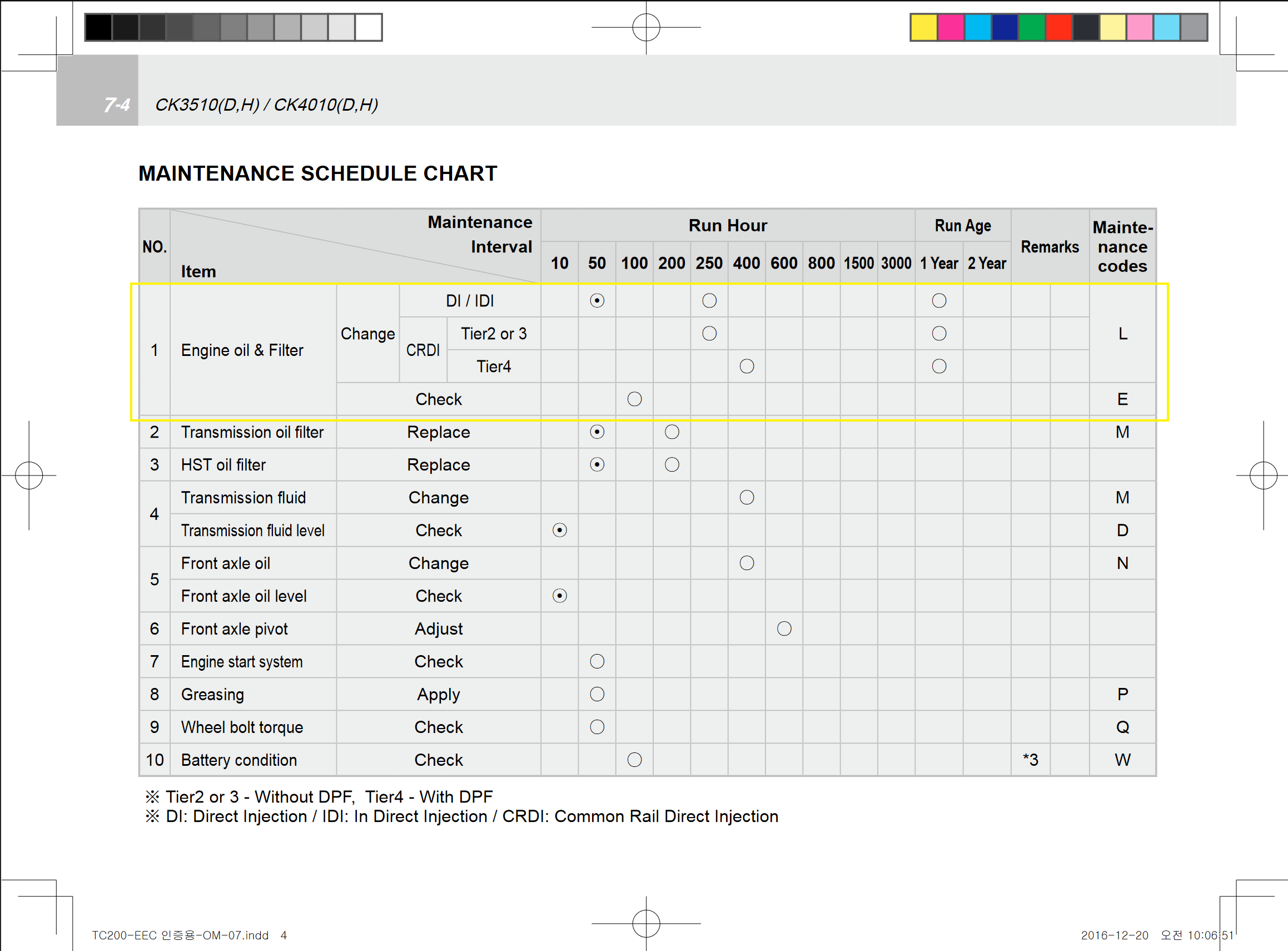The image size is (1288, 951).
Task: Click the page number 7-4
Action: (117, 105)
